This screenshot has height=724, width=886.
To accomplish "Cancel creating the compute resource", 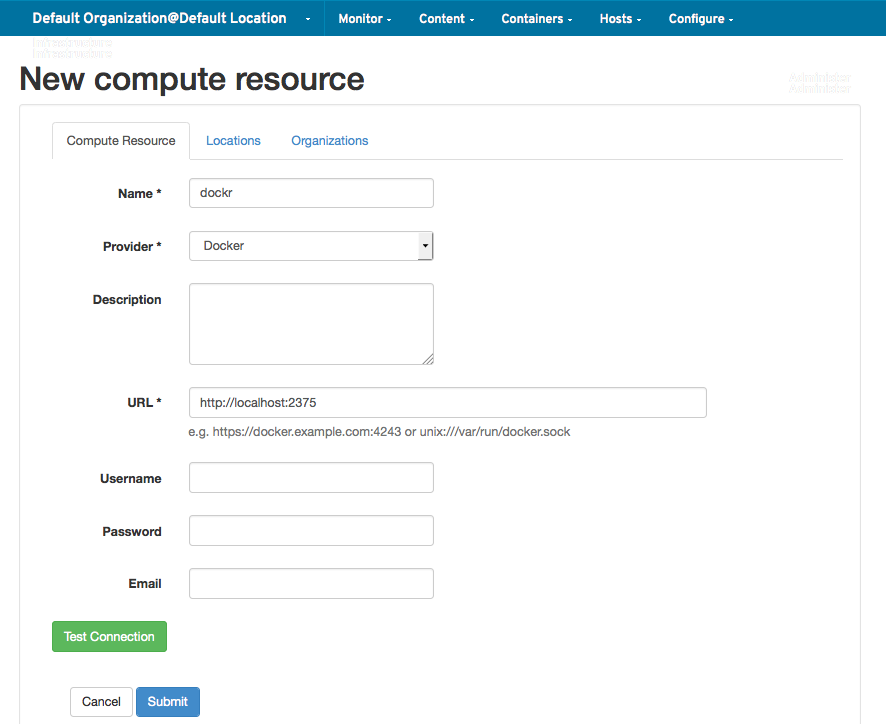I will click(100, 701).
